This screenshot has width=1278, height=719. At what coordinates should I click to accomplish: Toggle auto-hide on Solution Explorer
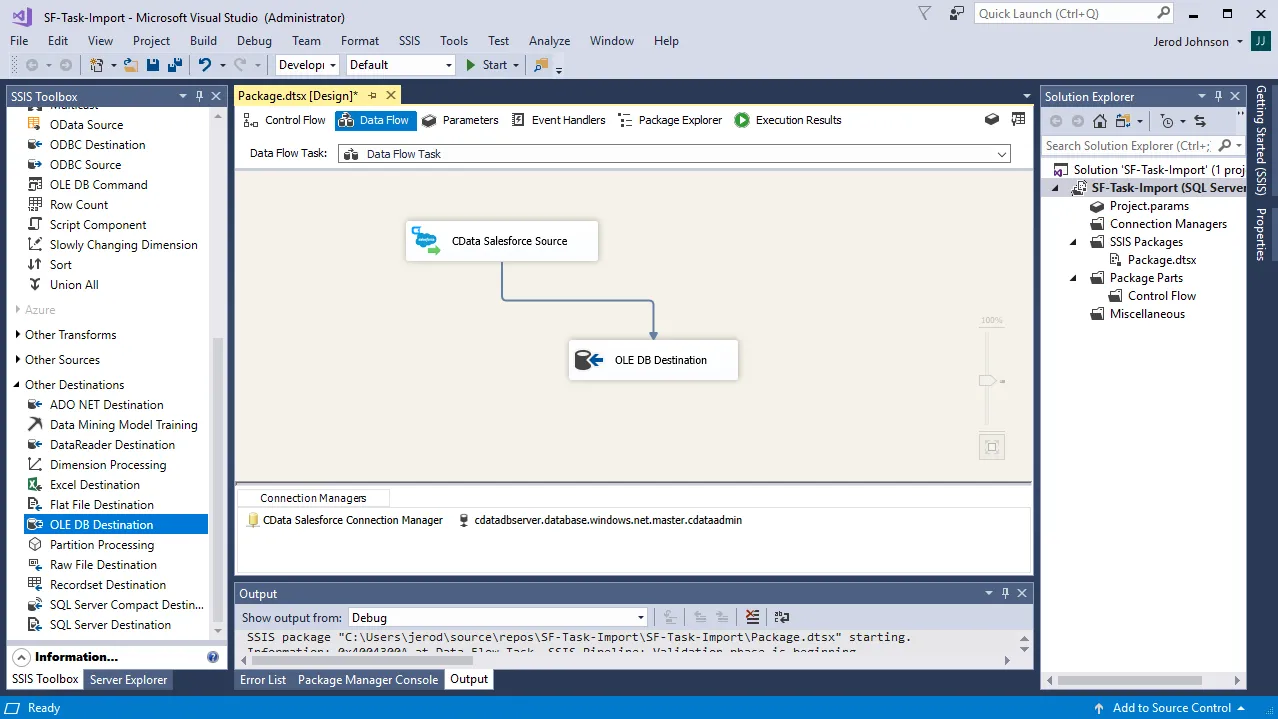tap(1217, 95)
